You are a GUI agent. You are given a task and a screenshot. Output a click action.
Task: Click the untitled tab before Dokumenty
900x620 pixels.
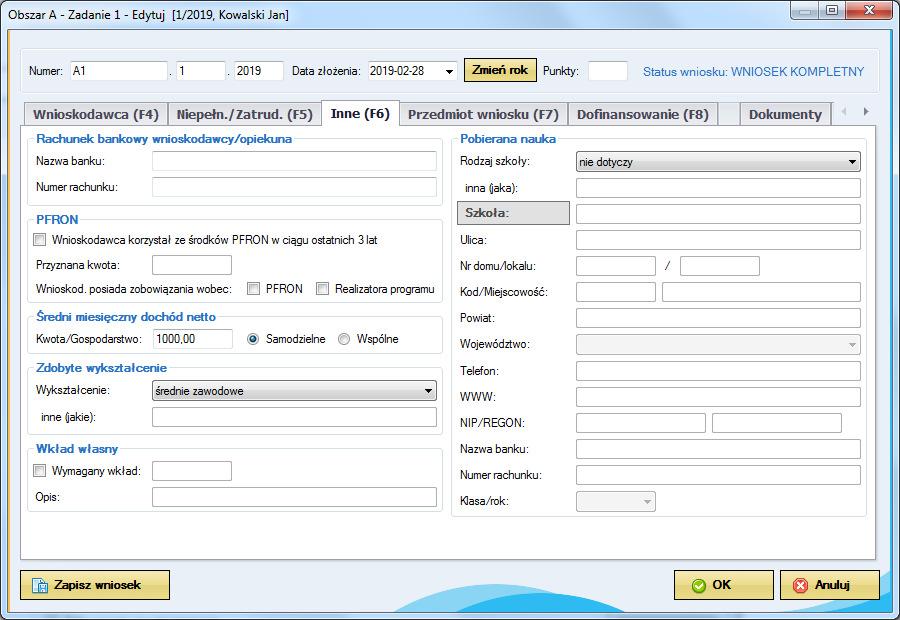coord(728,114)
